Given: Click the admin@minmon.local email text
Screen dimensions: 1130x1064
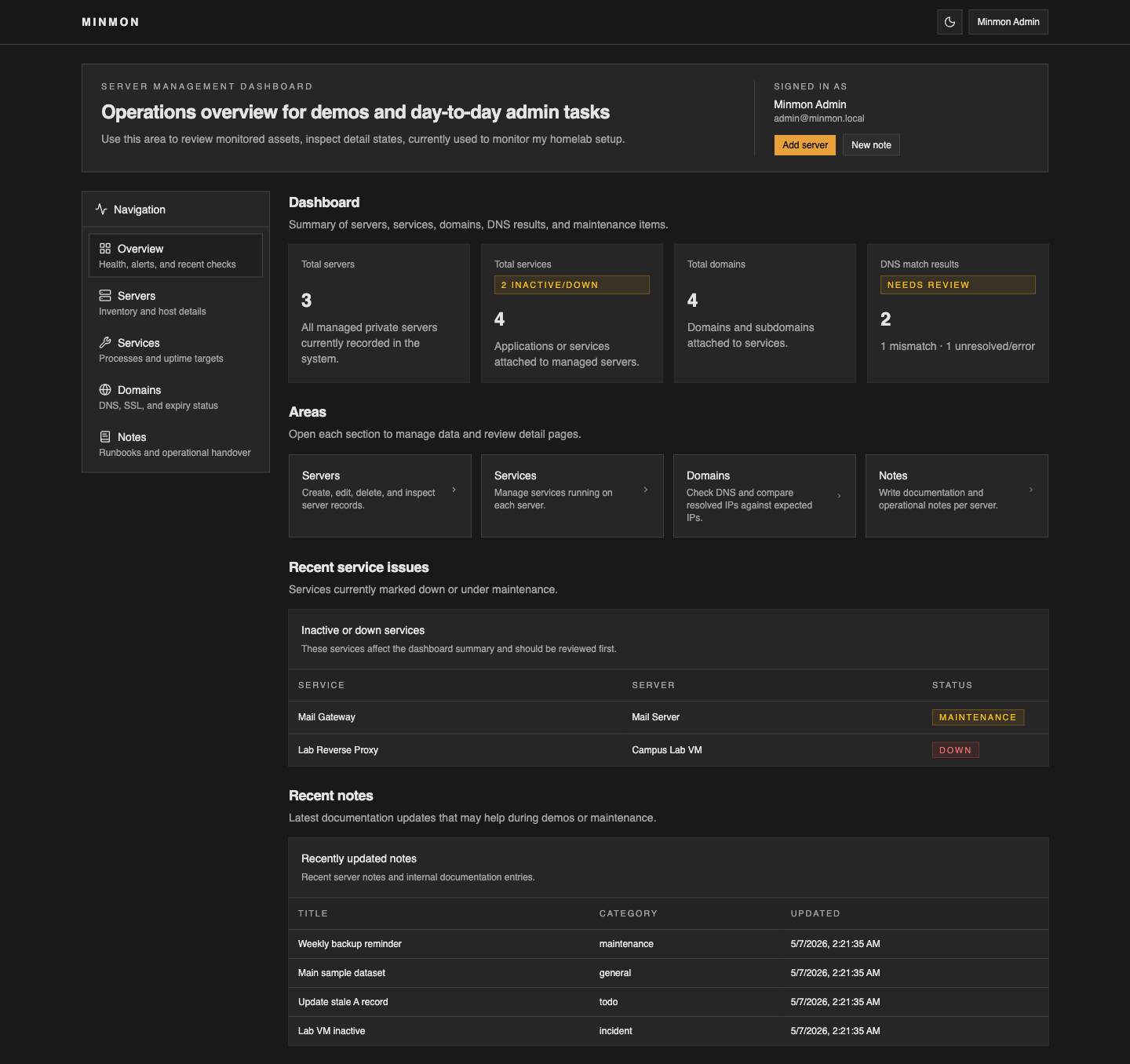Looking at the screenshot, I should tap(818, 118).
